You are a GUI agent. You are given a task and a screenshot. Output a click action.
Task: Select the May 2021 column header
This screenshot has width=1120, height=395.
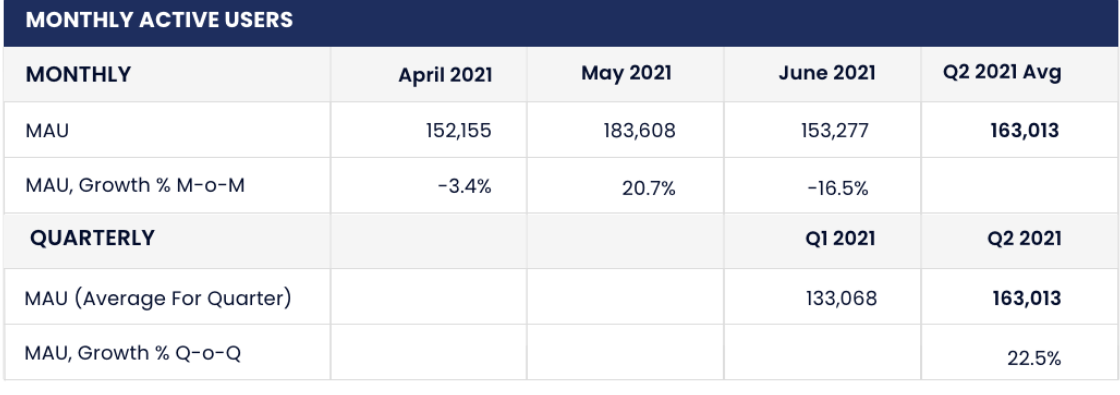tap(626, 73)
